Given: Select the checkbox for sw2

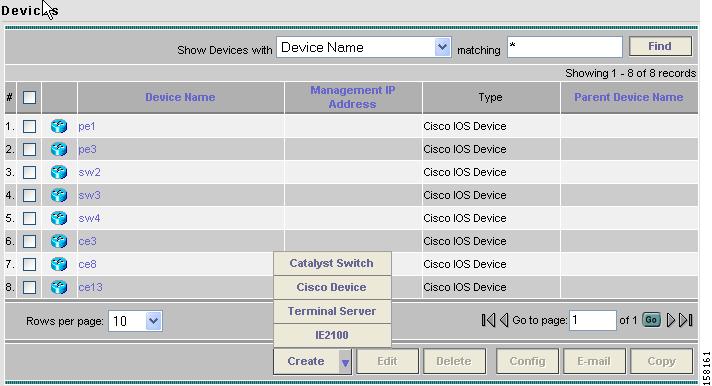Looking at the screenshot, I should 29,173.
